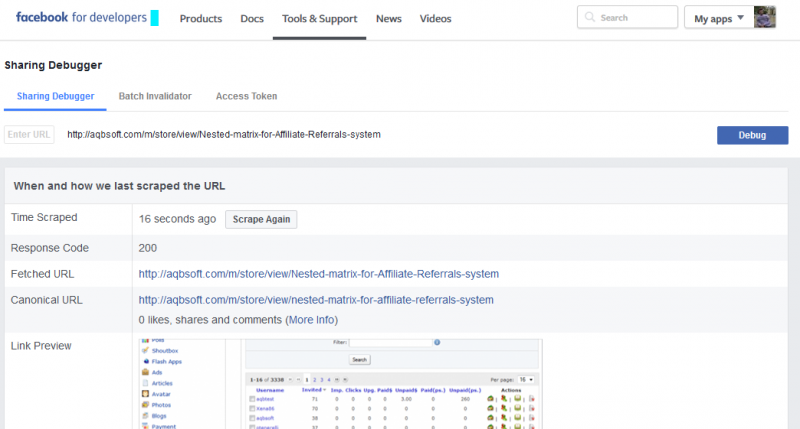The image size is (800, 429).
Task: Click the URL text in Enter URL field
Action: pos(224,135)
